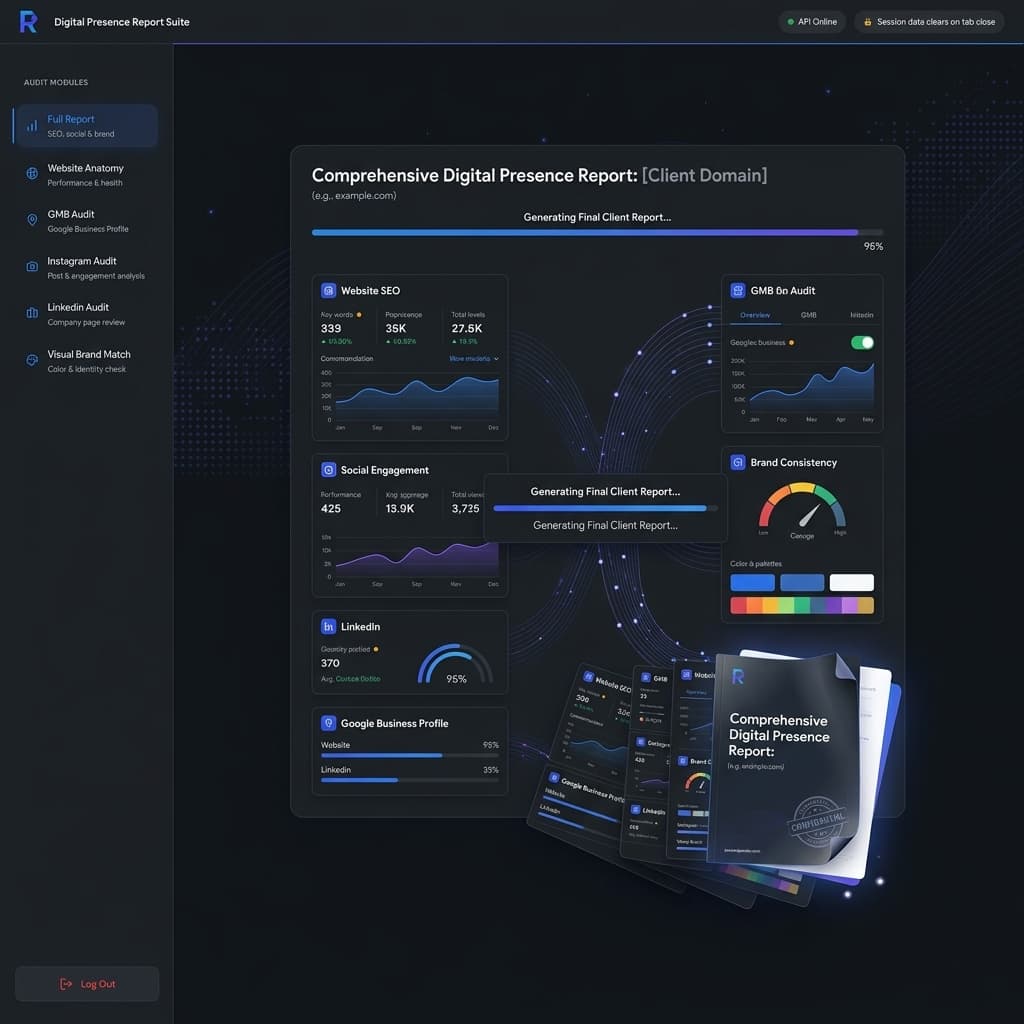Viewport: 1024px width, 1024px height.
Task: Click the Brand Consistency gauge dial
Action: point(802,505)
